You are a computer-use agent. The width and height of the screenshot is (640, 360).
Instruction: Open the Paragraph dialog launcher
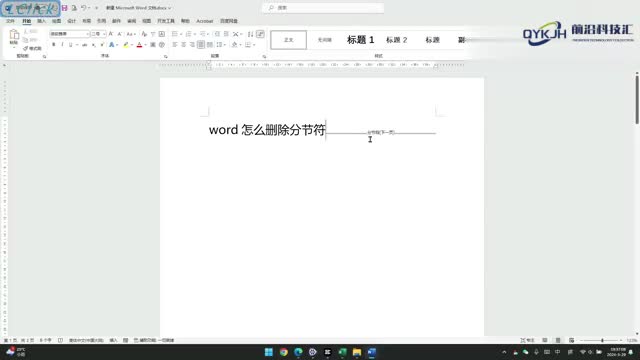264,56
